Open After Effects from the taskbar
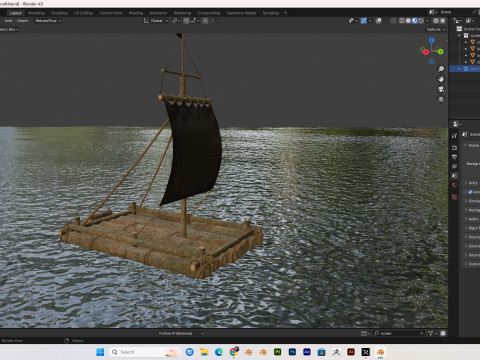Image resolution: width=480 pixels, height=360 pixels. coord(307,352)
